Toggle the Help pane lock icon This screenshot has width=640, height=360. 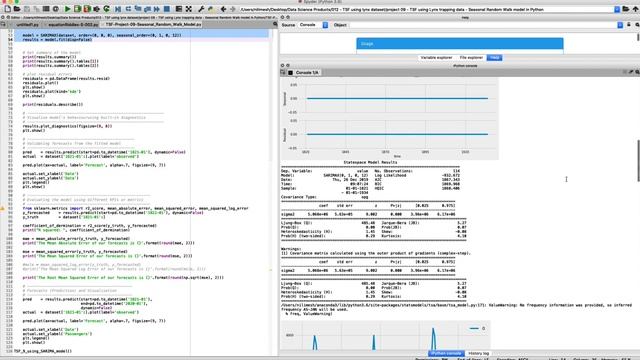pos(629,25)
